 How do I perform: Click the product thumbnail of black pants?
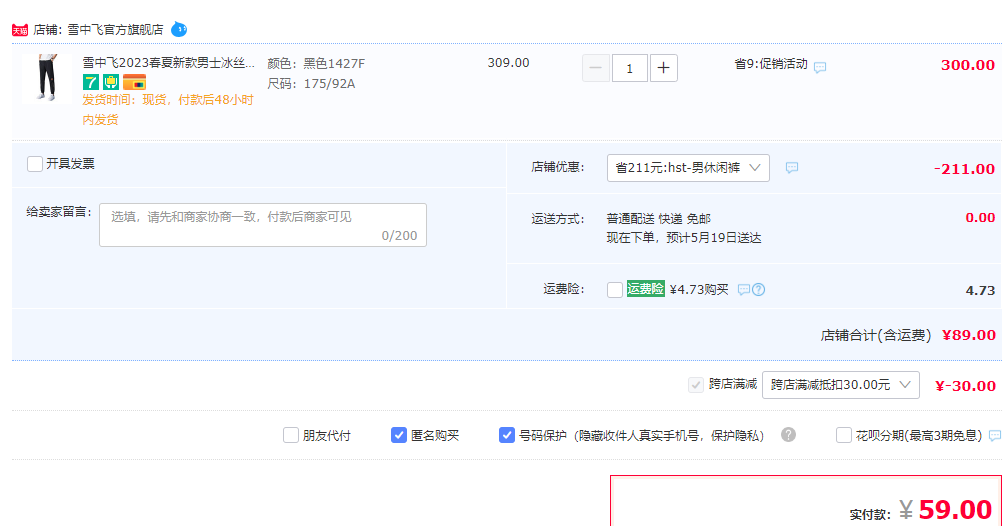click(x=46, y=78)
